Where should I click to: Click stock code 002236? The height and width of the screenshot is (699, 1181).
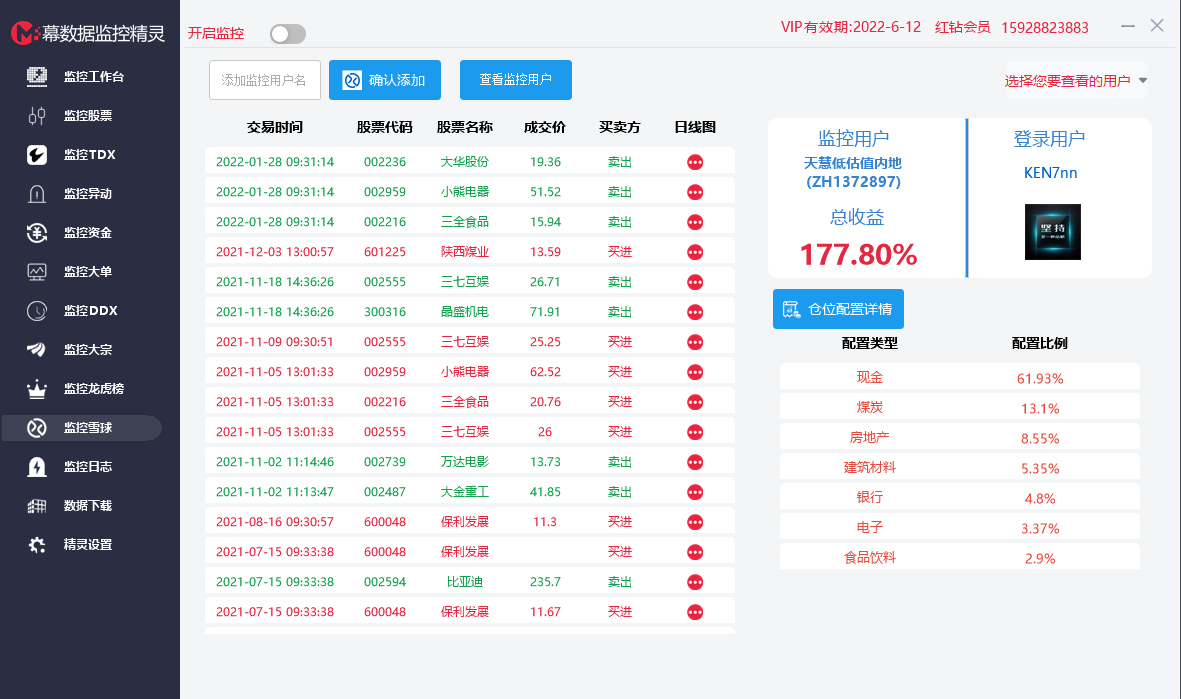tap(385, 162)
